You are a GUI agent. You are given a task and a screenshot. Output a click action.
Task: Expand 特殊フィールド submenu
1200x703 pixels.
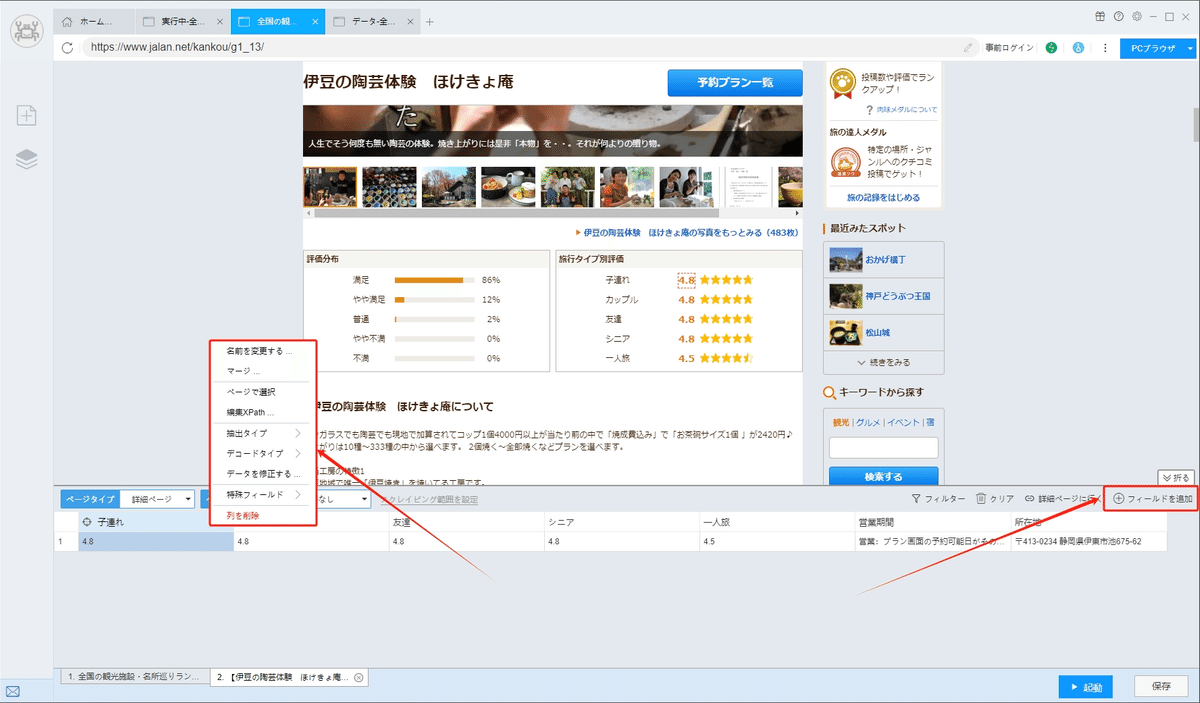tap(264, 494)
